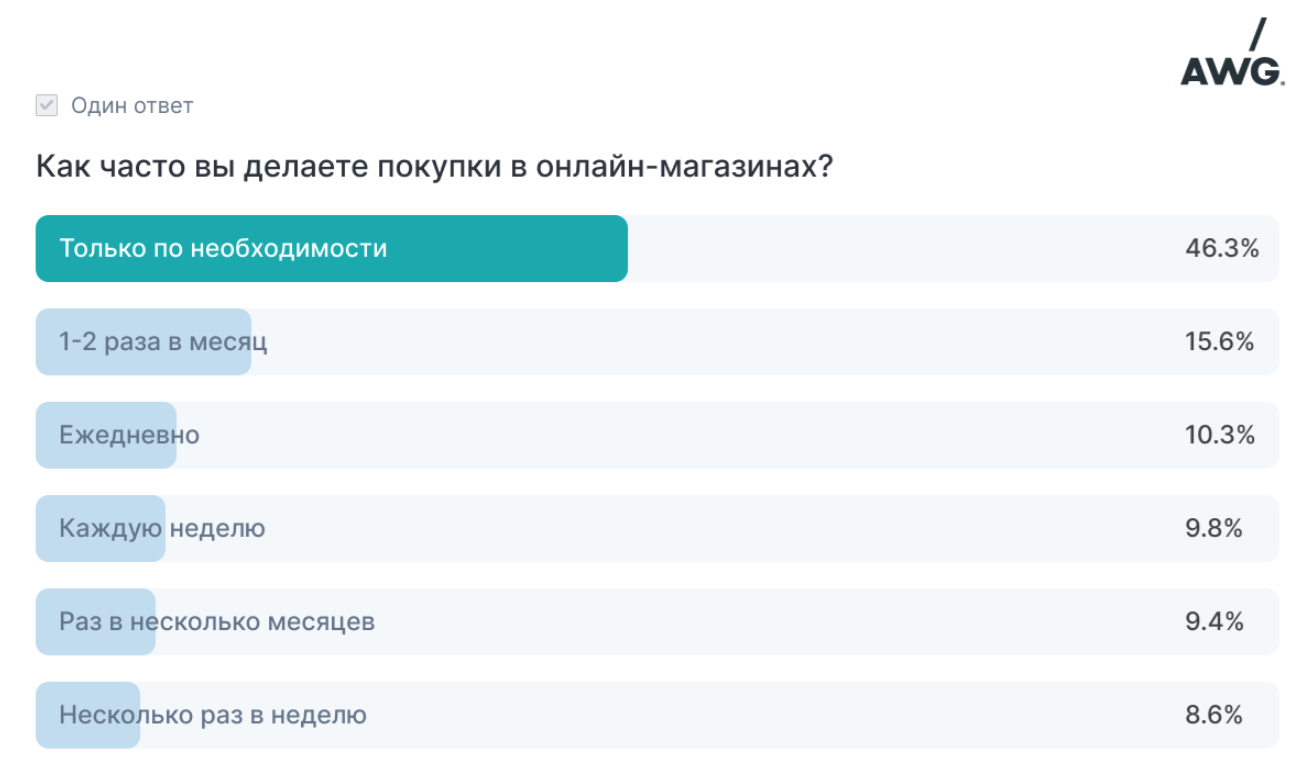Click the 9.8% percentage label
The image size is (1310, 774).
click(x=1214, y=528)
